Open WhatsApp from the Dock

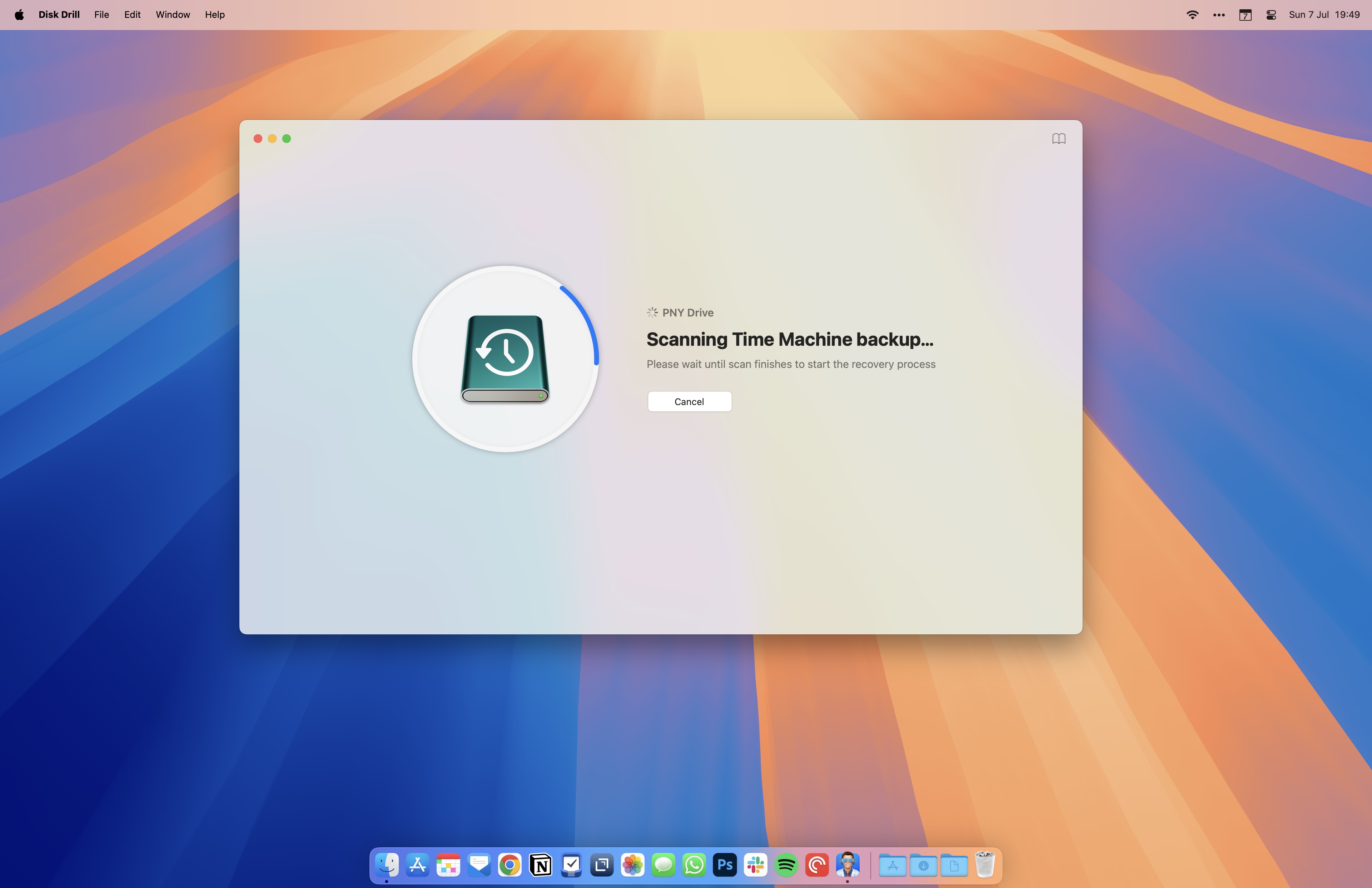click(694, 864)
